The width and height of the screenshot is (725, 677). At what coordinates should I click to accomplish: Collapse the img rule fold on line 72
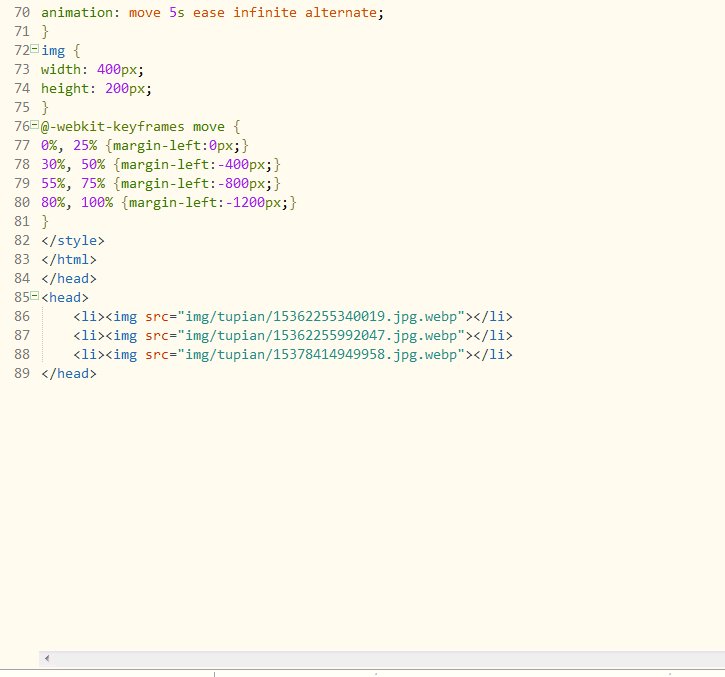[34, 49]
